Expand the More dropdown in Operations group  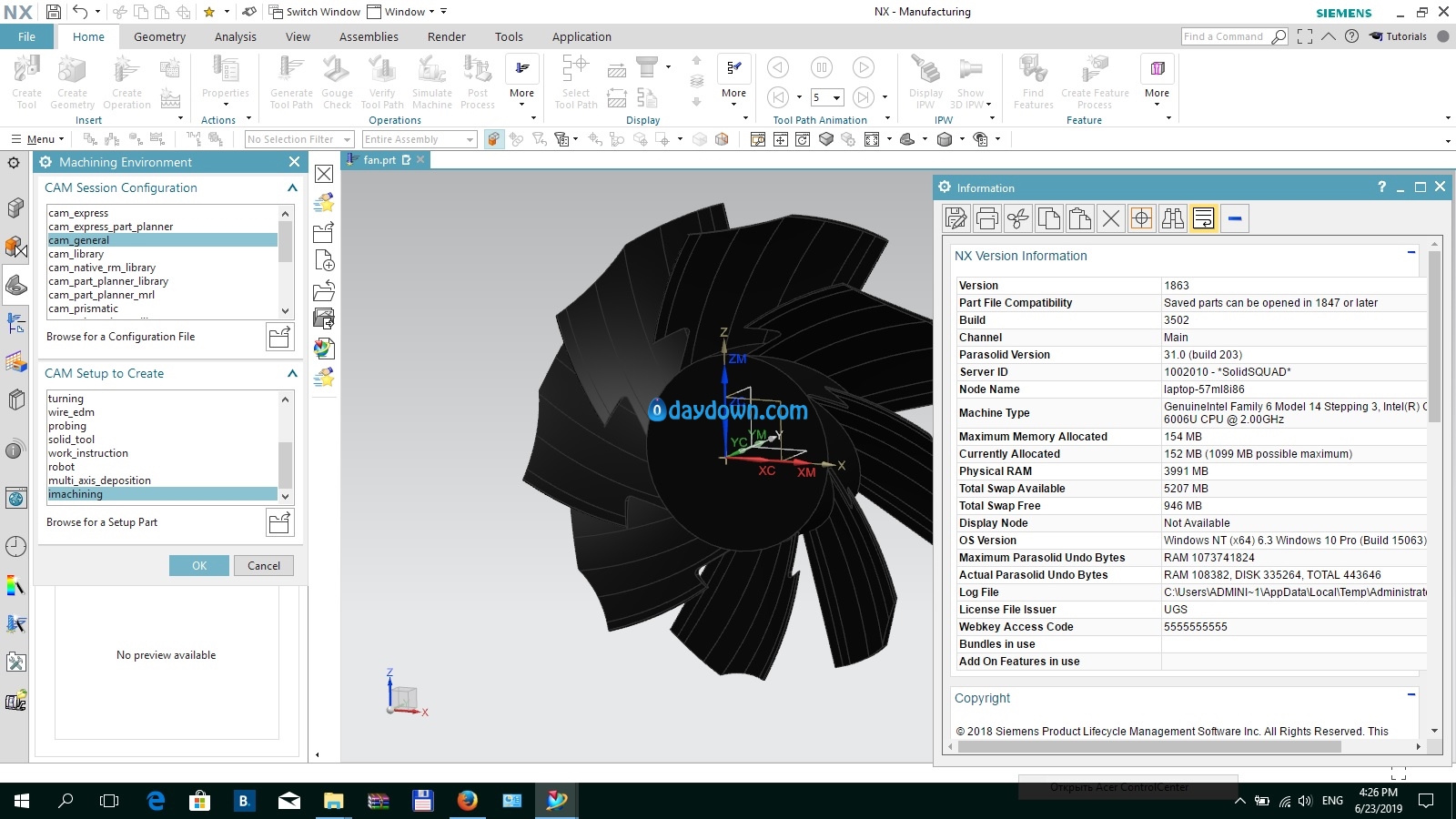coord(521,82)
